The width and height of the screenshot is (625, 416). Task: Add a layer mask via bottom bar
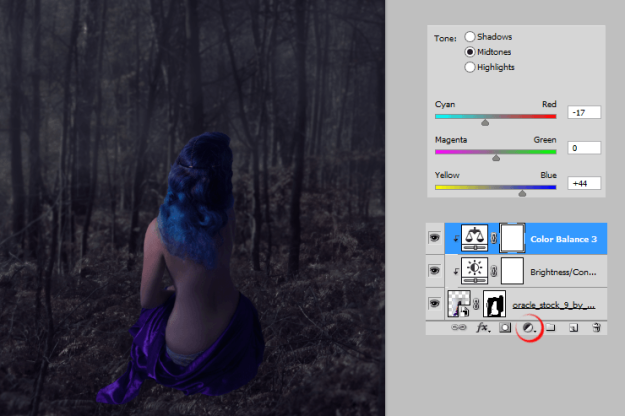pos(505,328)
